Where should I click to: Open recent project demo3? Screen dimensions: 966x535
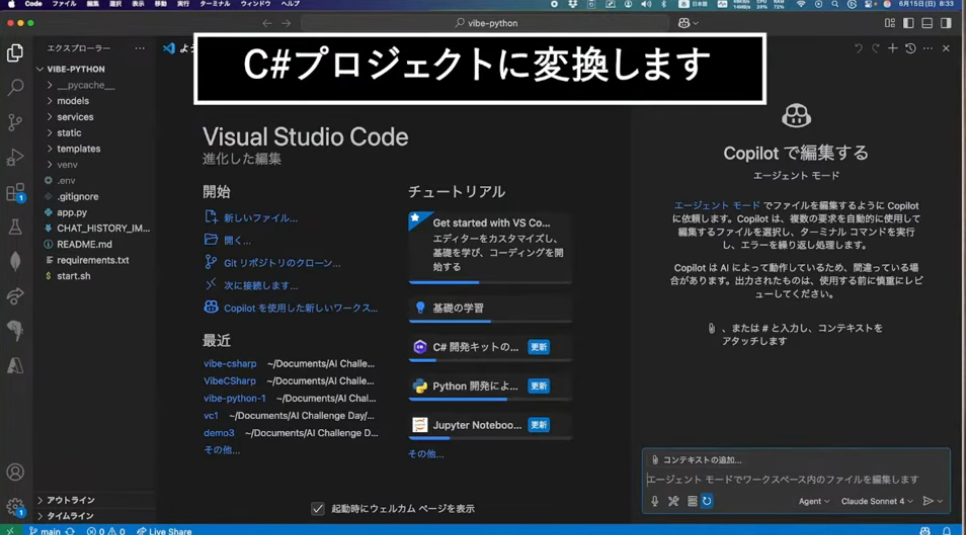pyautogui.click(x=219, y=433)
